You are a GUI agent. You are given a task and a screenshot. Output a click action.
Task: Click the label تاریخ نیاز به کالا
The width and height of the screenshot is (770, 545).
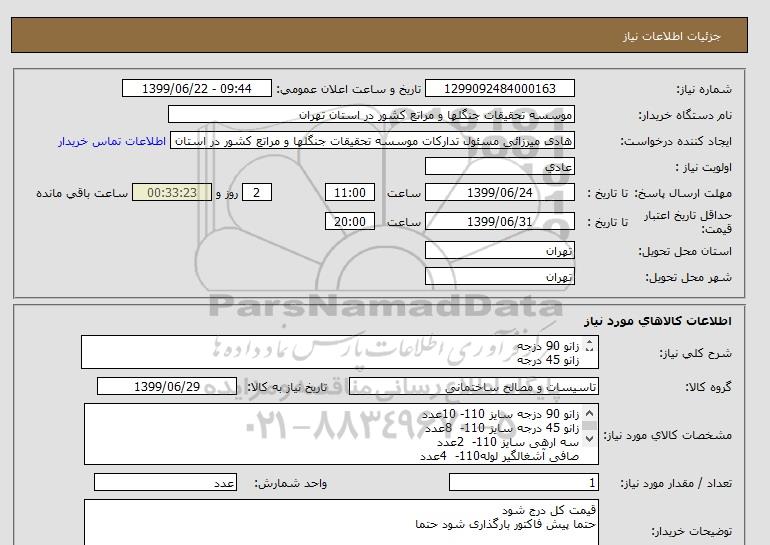(x=287, y=387)
